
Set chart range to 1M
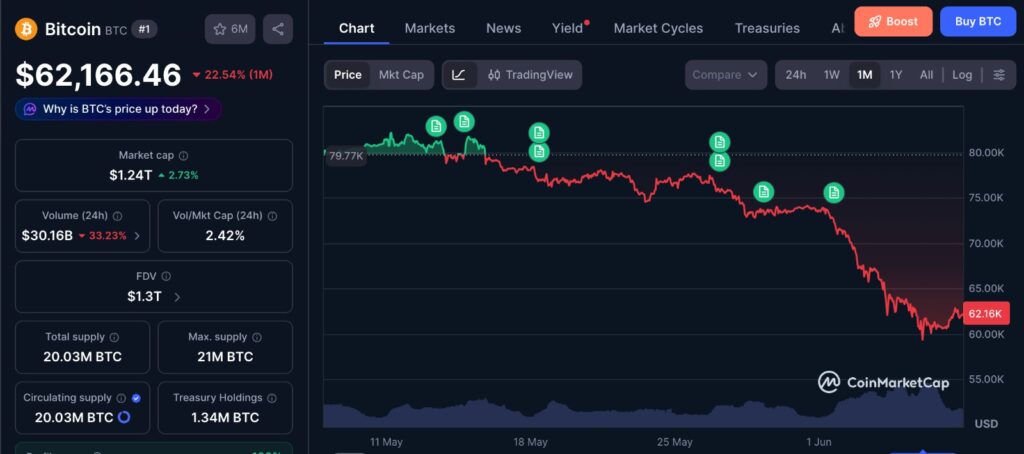point(865,74)
